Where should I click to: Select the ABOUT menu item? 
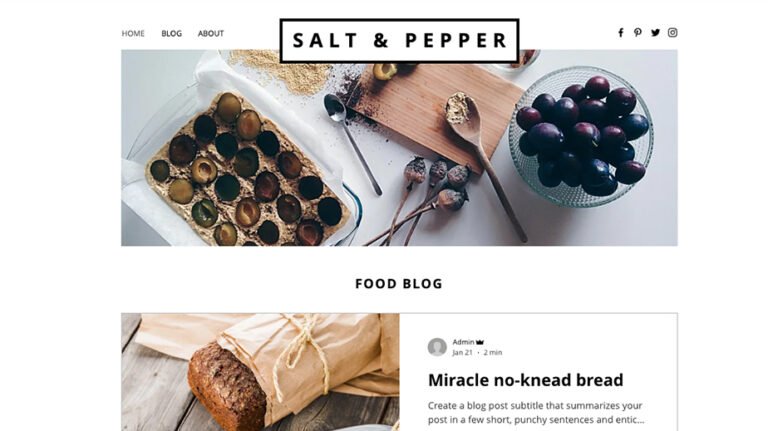pos(211,33)
